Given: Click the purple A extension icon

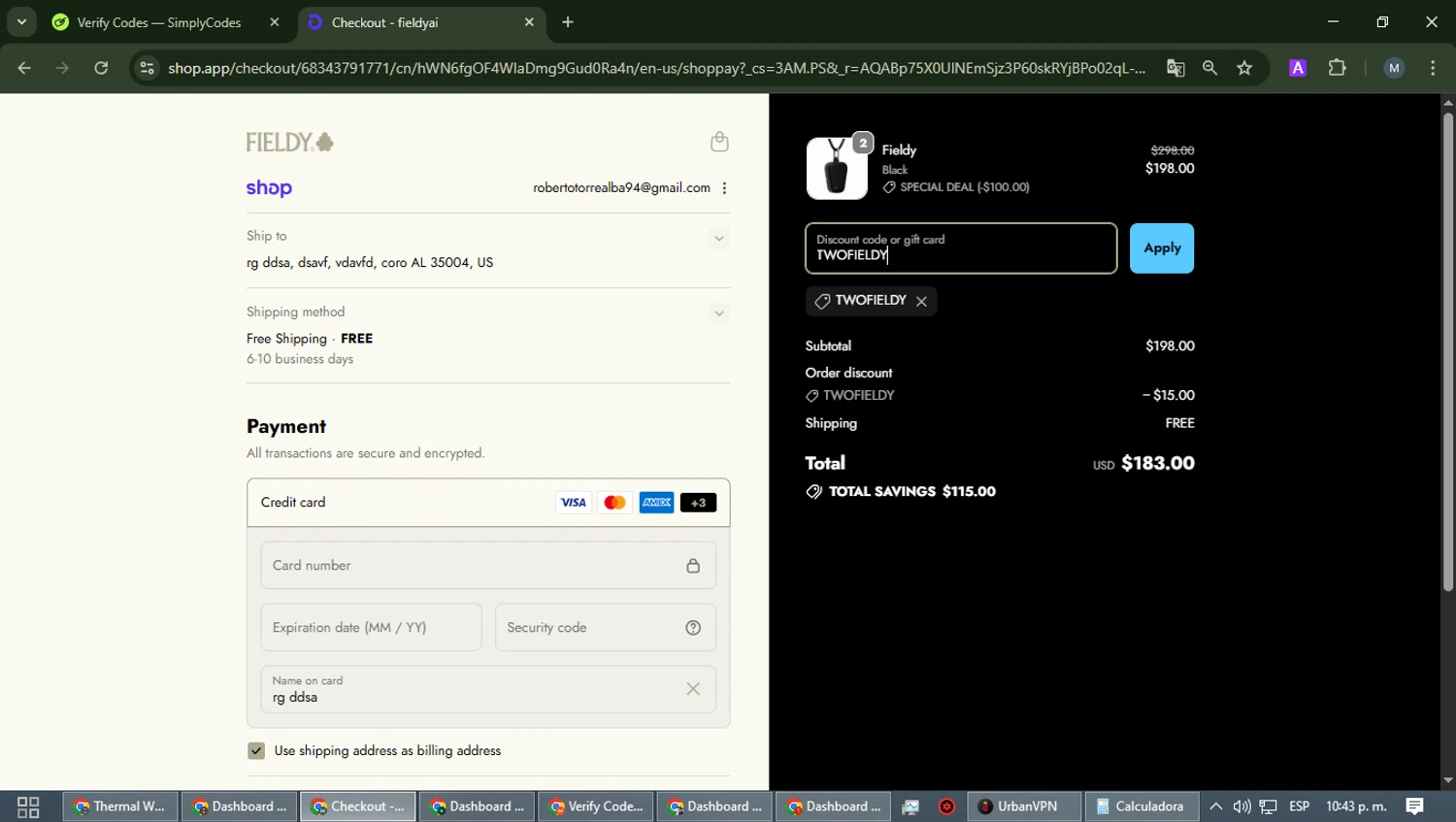Looking at the screenshot, I should coord(1298,68).
